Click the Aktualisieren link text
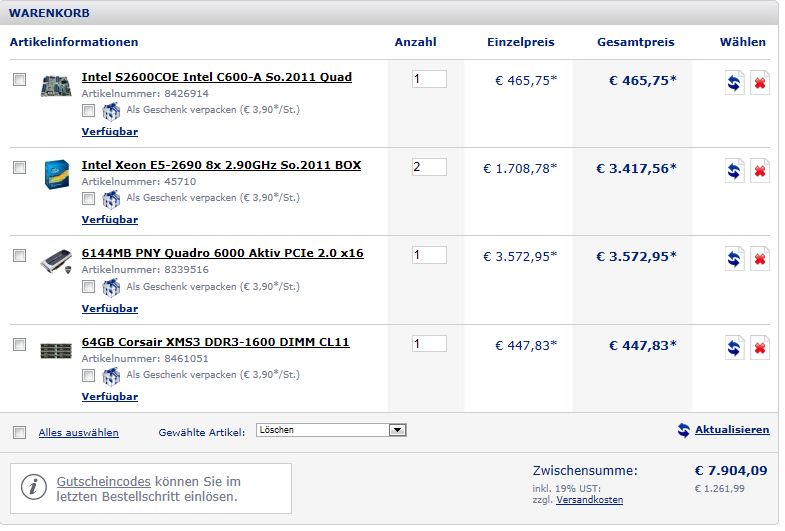This screenshot has width=785, height=531. coord(732,430)
